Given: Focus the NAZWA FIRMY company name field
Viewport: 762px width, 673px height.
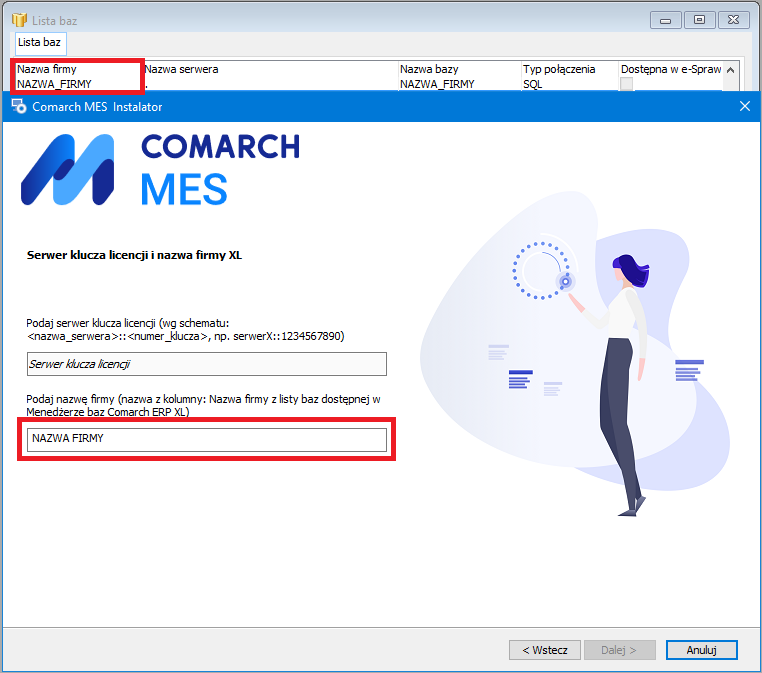Looking at the screenshot, I should (x=207, y=440).
